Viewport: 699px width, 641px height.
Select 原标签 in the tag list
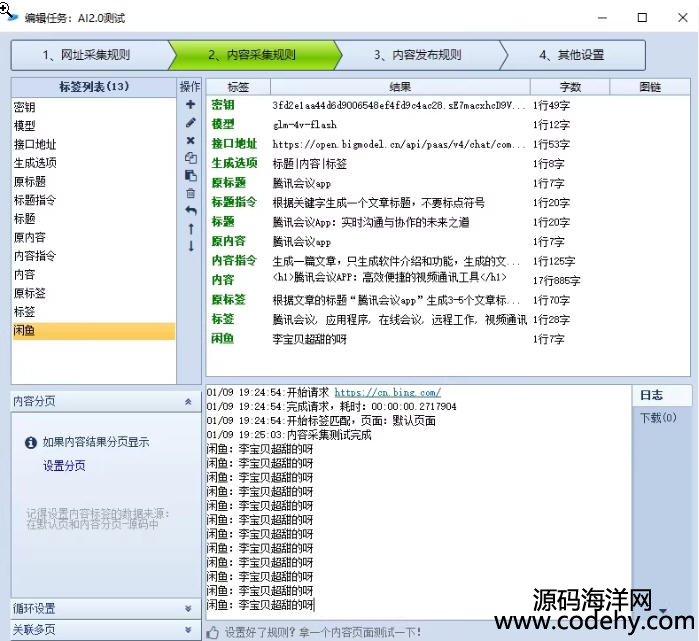94,293
